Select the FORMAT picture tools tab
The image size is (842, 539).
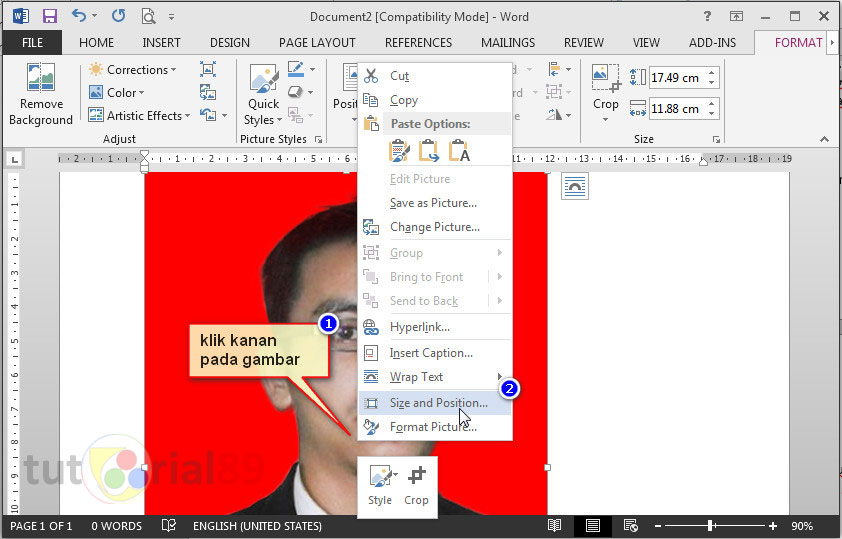click(798, 42)
